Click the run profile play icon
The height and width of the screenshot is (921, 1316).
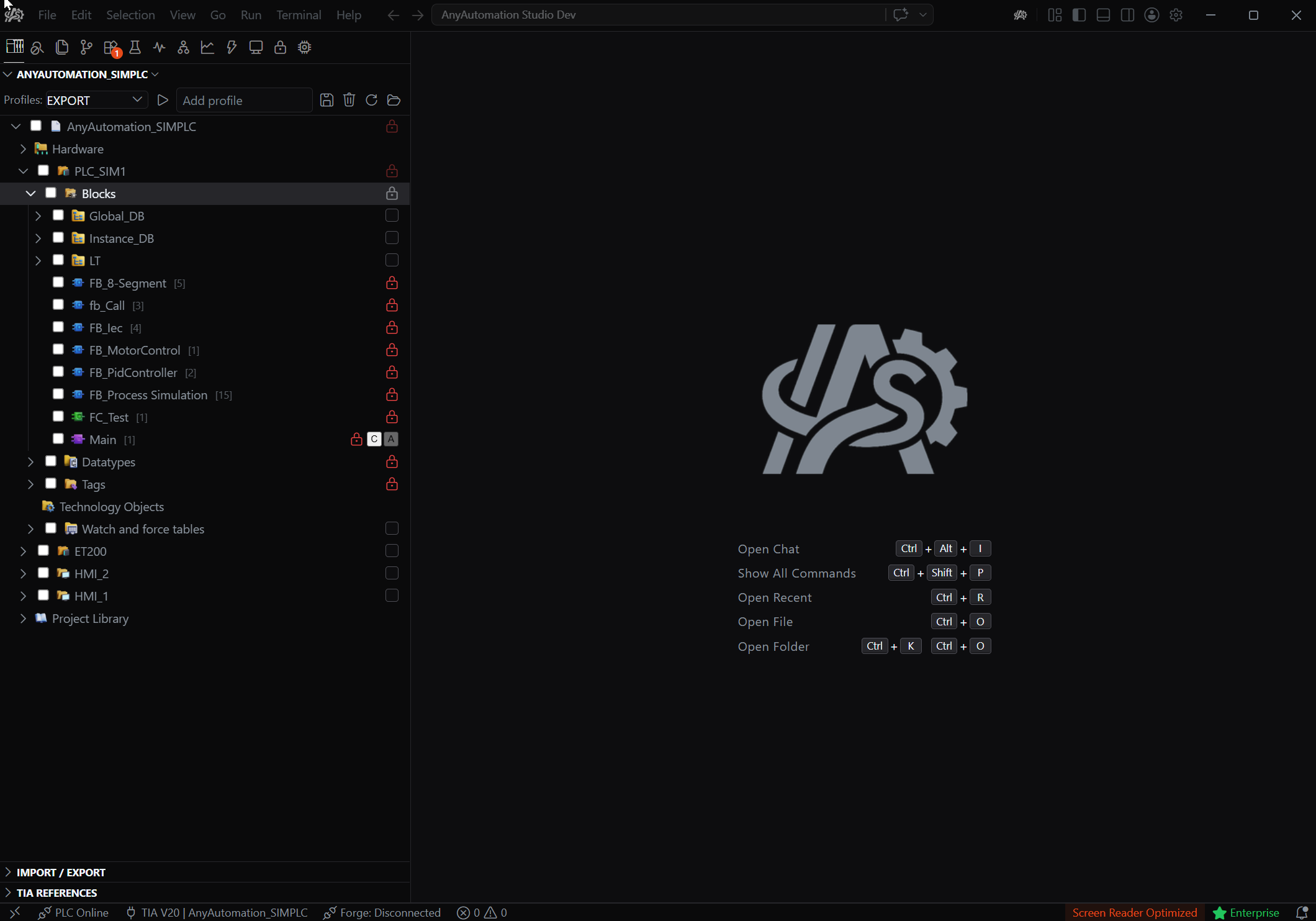coord(163,100)
